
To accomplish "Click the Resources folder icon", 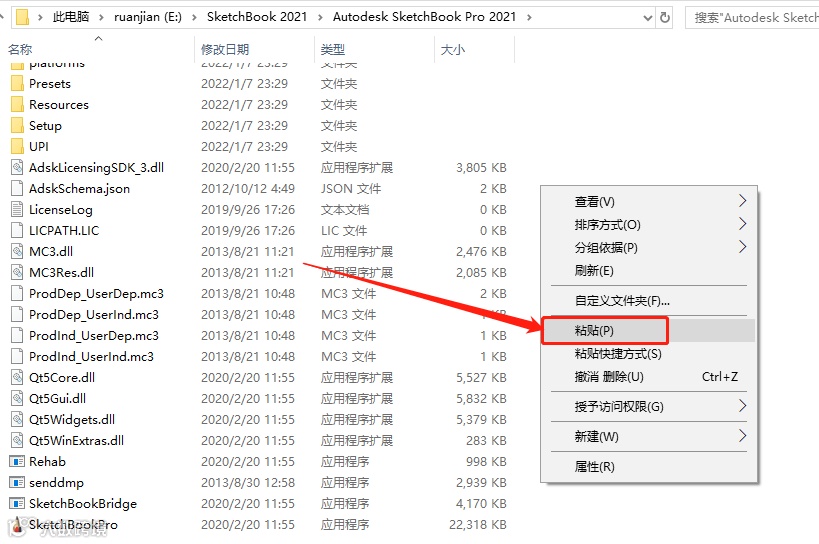I will (x=17, y=104).
